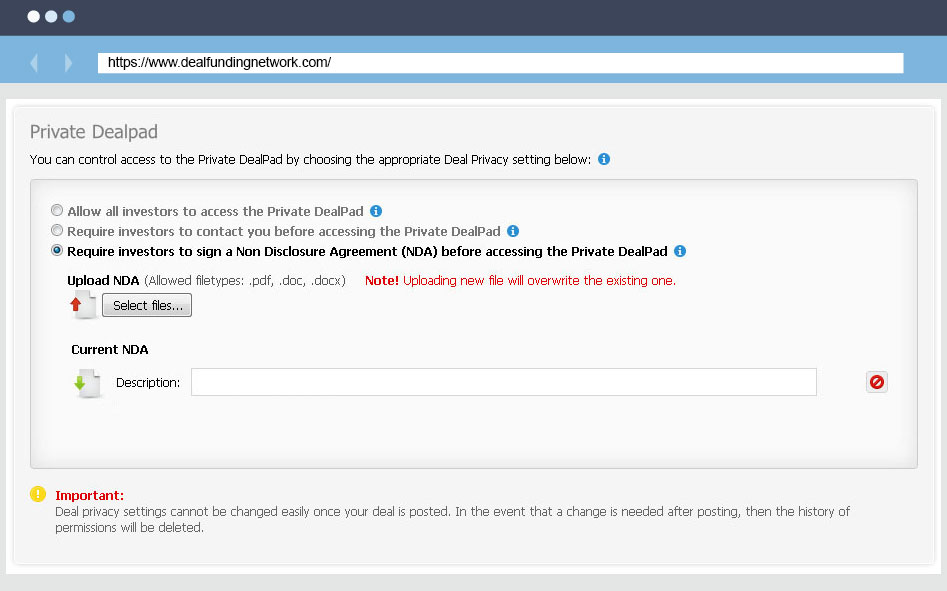Screen dimensions: 947x591
Task: Show info icon for 'Allow all investors' option
Action: click(x=376, y=211)
